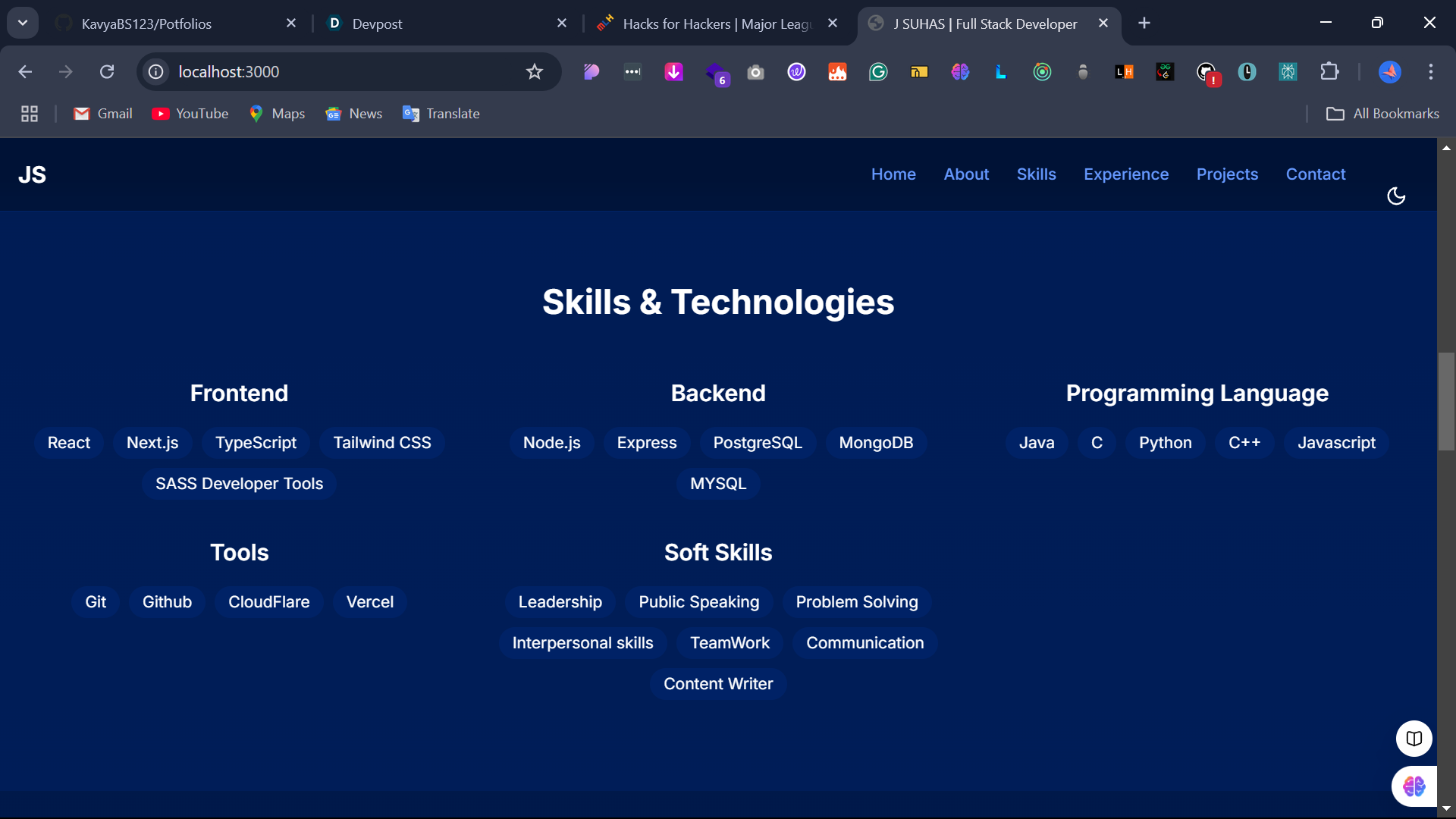This screenshot has width=1456, height=819.
Task: Open the Chrome three-dot menu
Action: [1431, 72]
